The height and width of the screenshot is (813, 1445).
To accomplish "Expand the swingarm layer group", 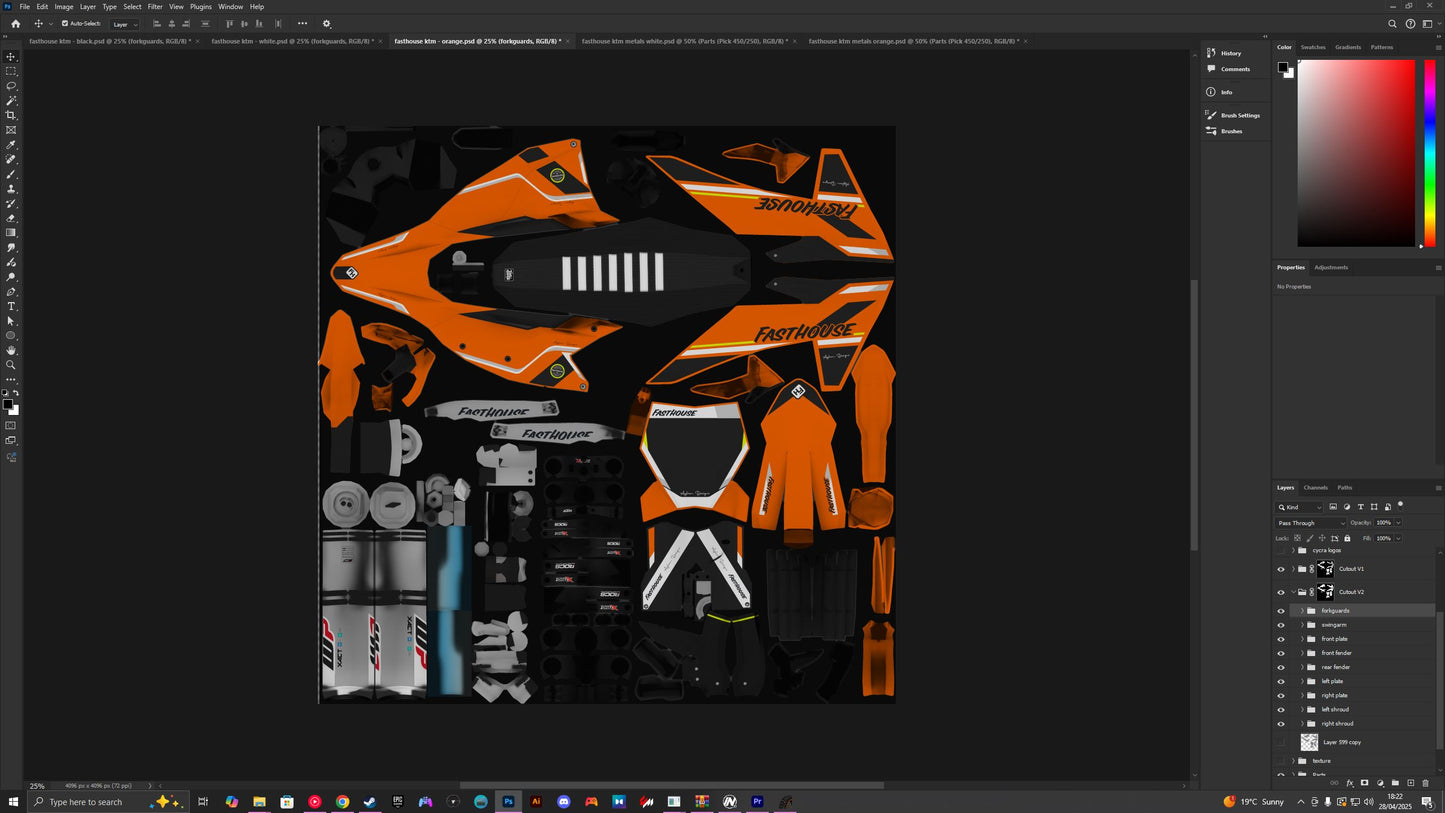I will [1302, 625].
